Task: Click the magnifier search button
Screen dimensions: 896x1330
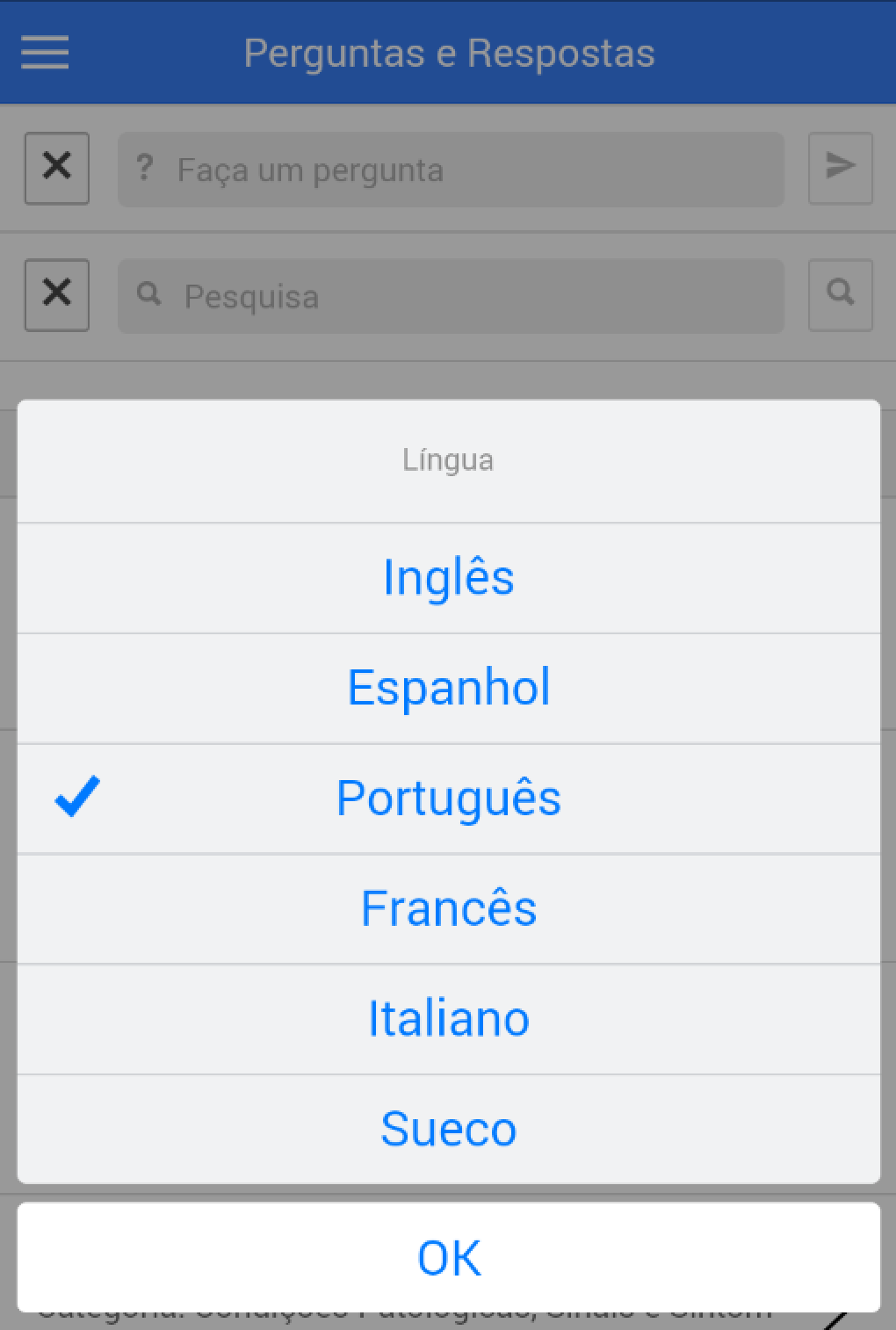Action: pos(840,294)
